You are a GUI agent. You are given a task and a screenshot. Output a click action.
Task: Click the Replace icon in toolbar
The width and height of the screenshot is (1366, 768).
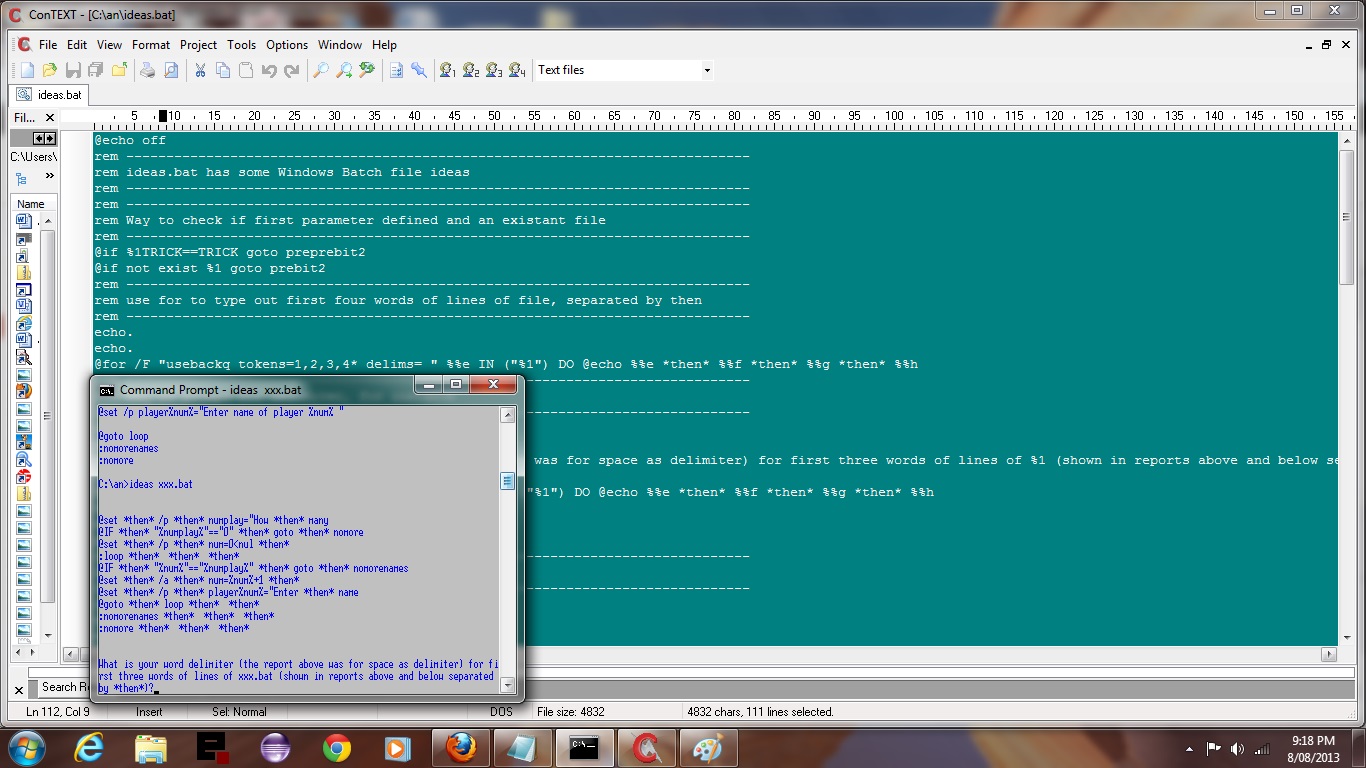click(367, 70)
